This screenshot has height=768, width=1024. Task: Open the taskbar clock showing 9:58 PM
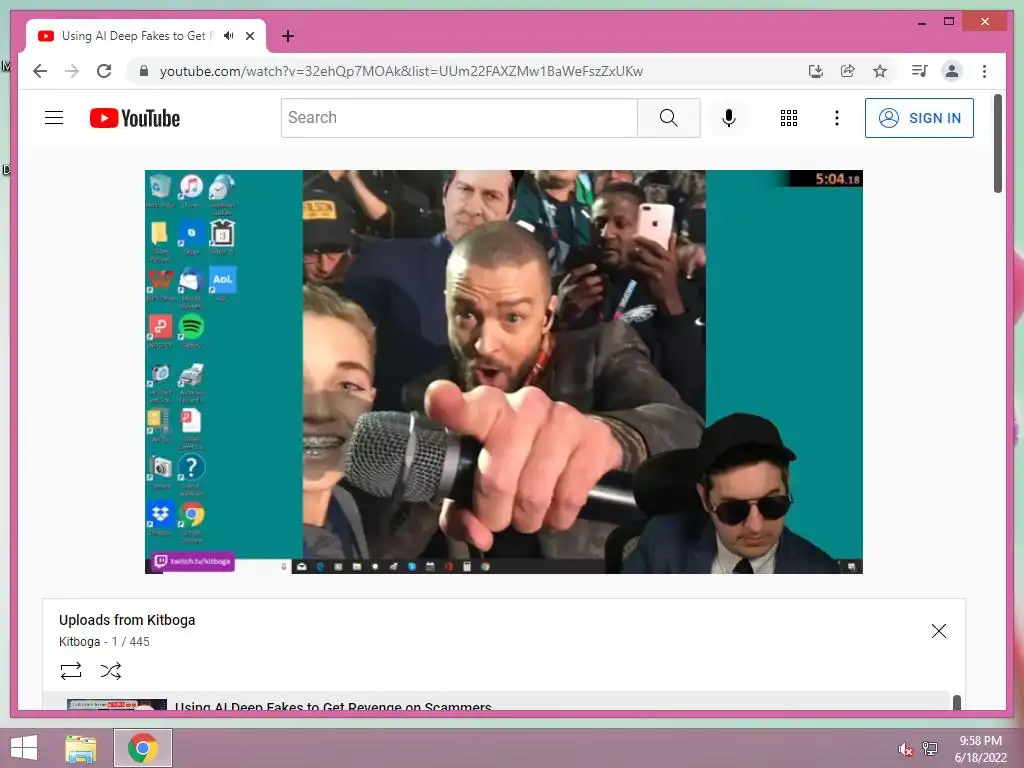(980, 749)
